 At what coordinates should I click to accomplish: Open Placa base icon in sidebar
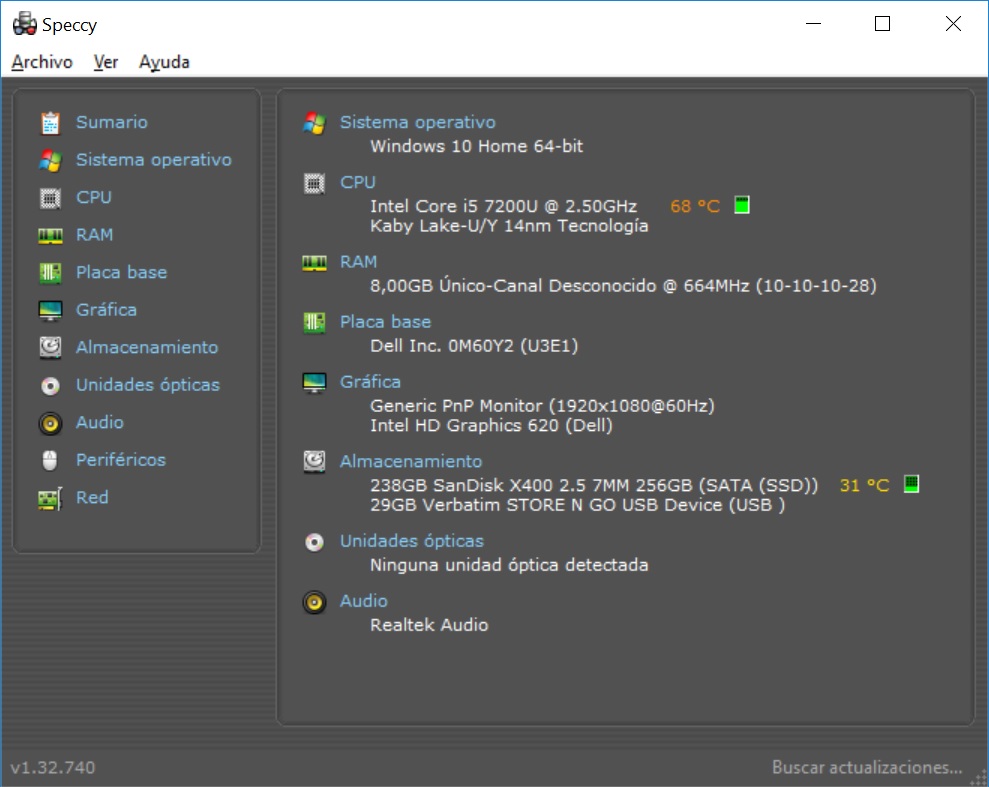tap(50, 273)
